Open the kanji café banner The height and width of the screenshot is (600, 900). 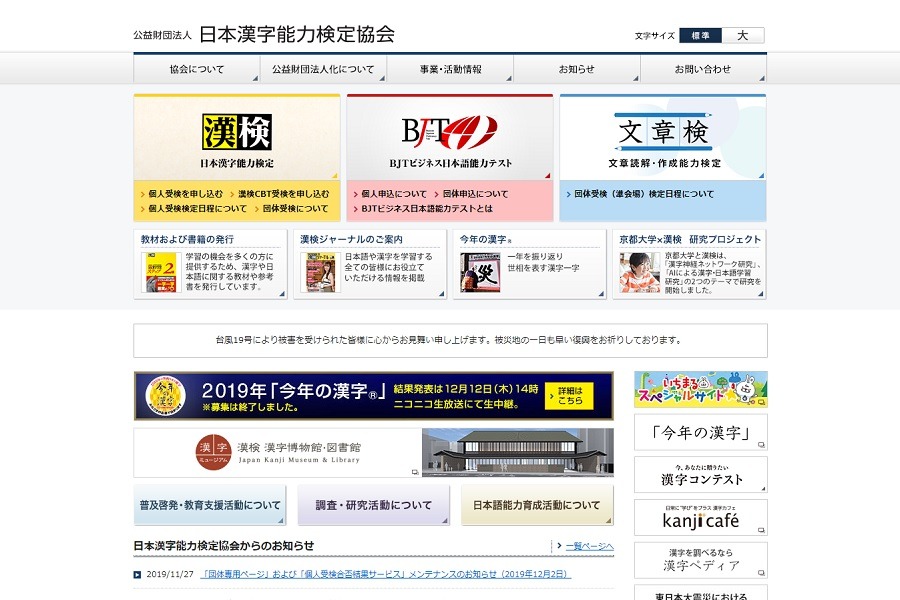point(700,518)
